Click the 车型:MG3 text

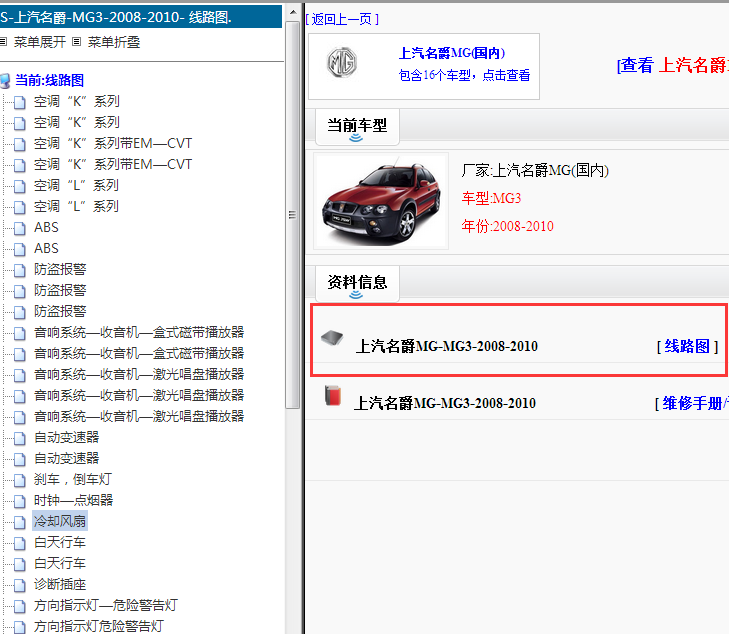pos(491,198)
